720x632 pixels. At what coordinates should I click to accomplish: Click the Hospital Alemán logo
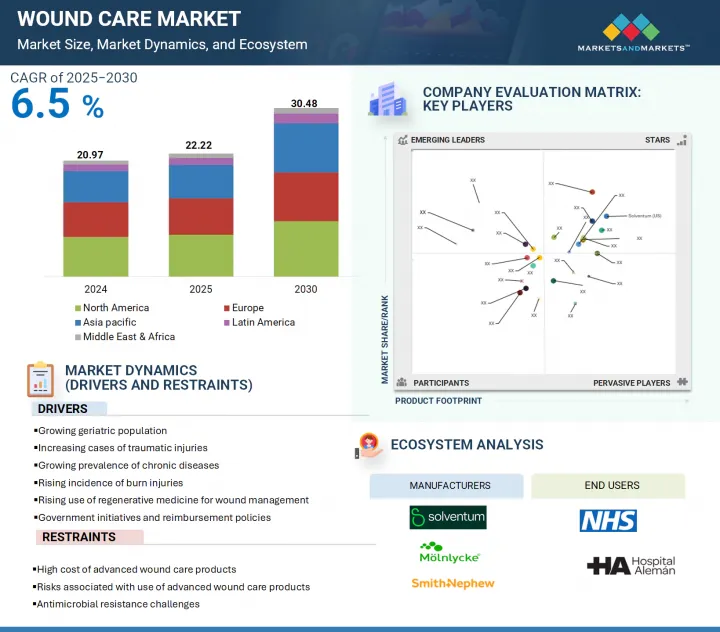click(631, 566)
